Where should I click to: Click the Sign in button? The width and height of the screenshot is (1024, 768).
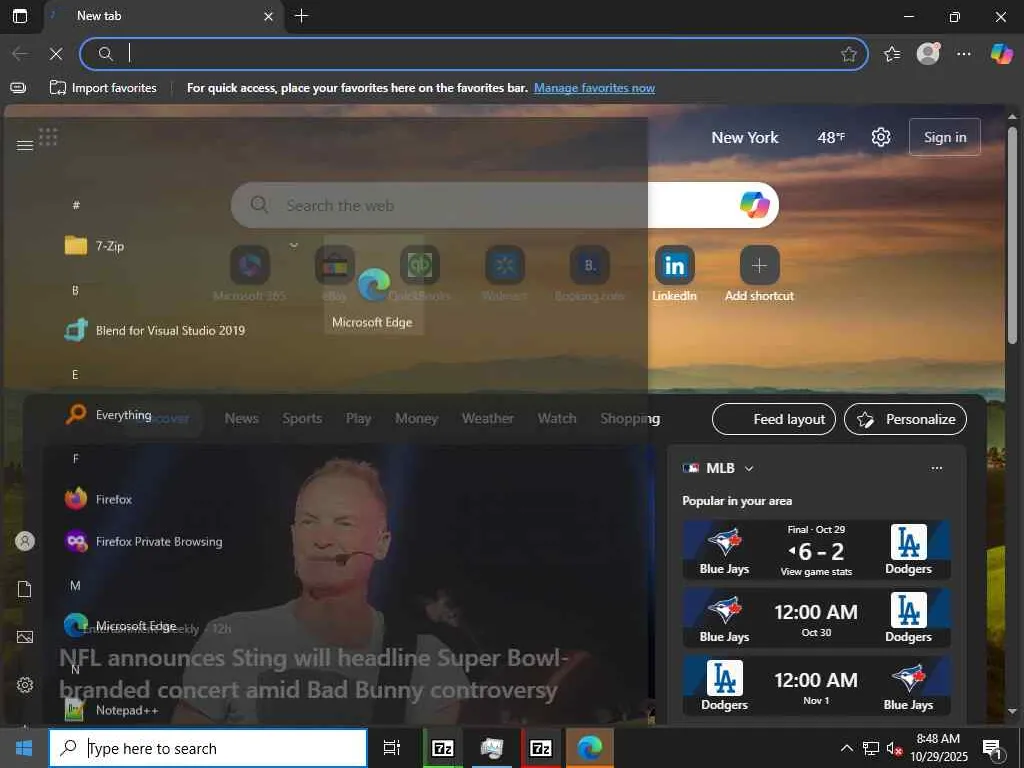944,137
